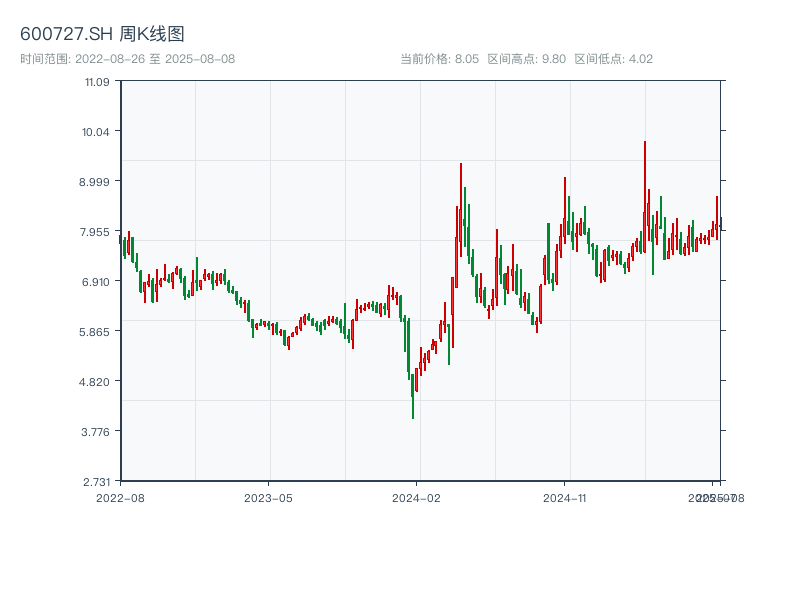Image resolution: width=800 pixels, height=600 pixels.
Task: Click the y-axis value 8.999
Action: (94, 182)
